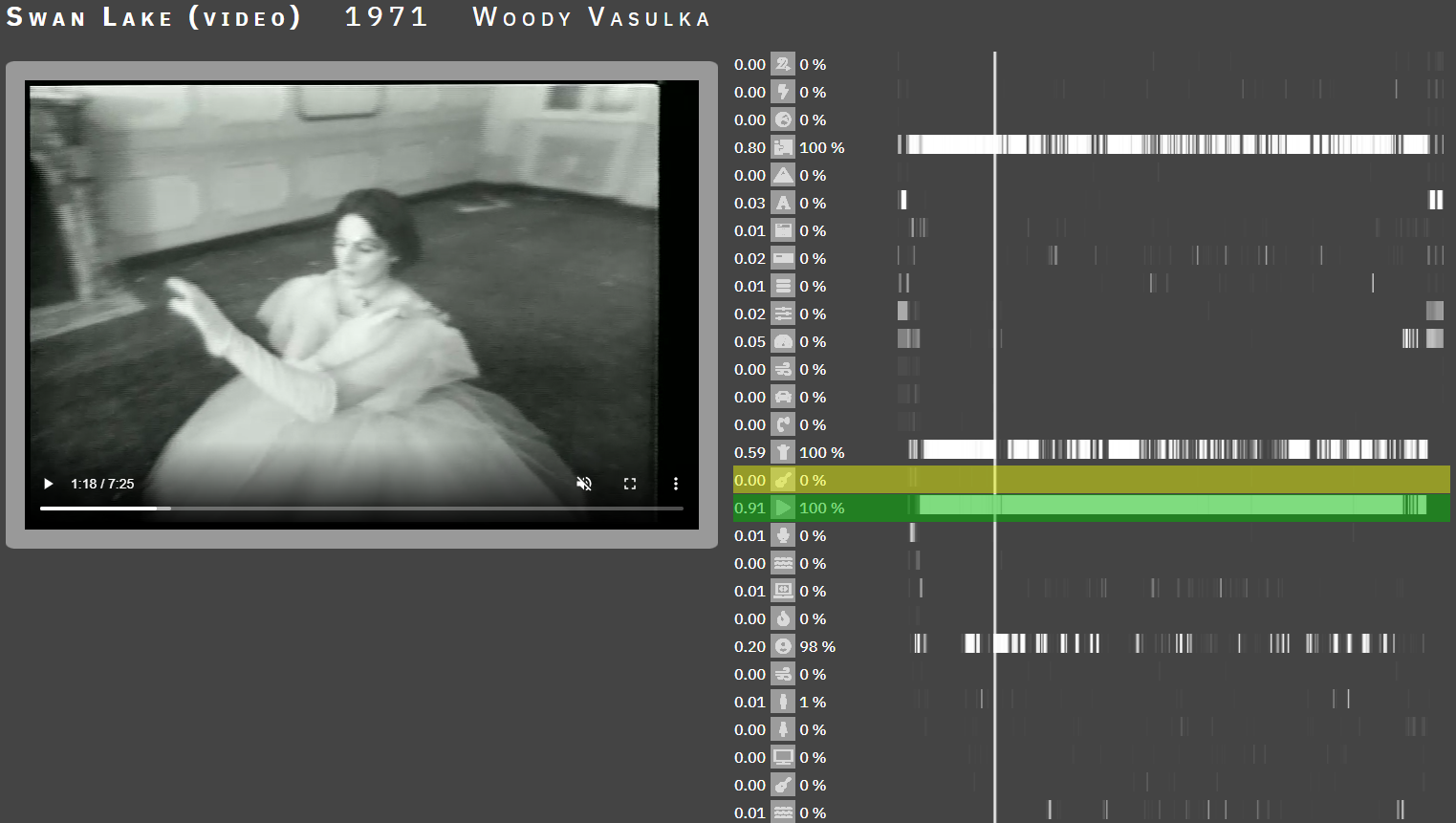1456x823 pixels.
Task: Click the lightning bolt category icon
Action: coord(783,92)
